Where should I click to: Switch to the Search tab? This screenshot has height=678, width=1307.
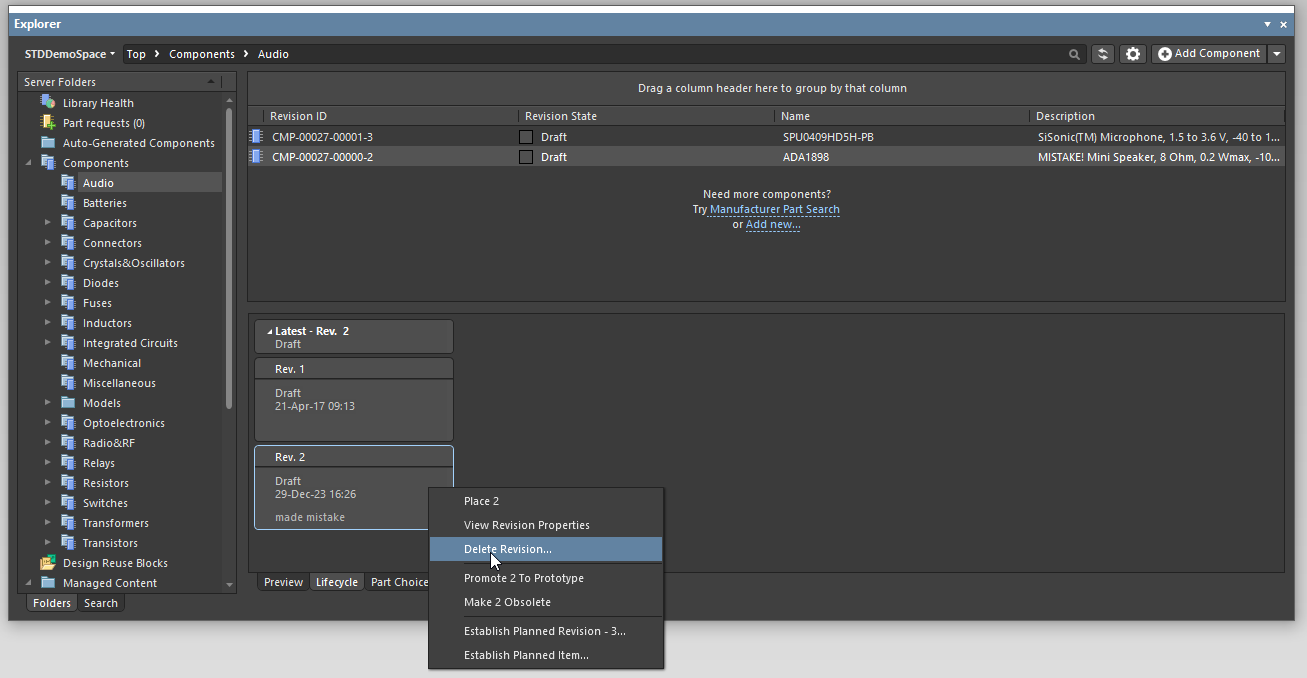pyautogui.click(x=101, y=603)
